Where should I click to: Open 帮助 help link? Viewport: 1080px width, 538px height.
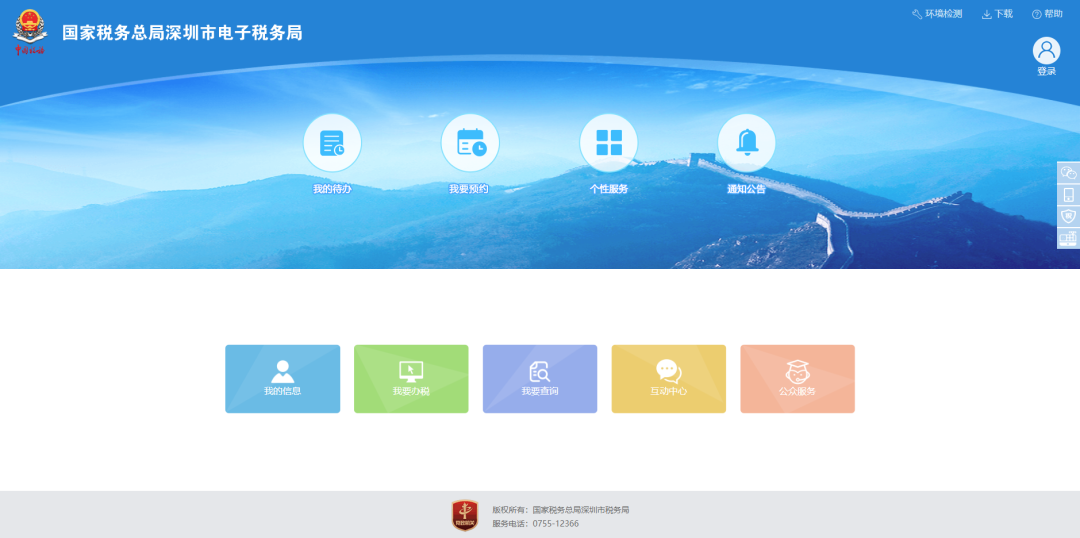[x=1047, y=14]
